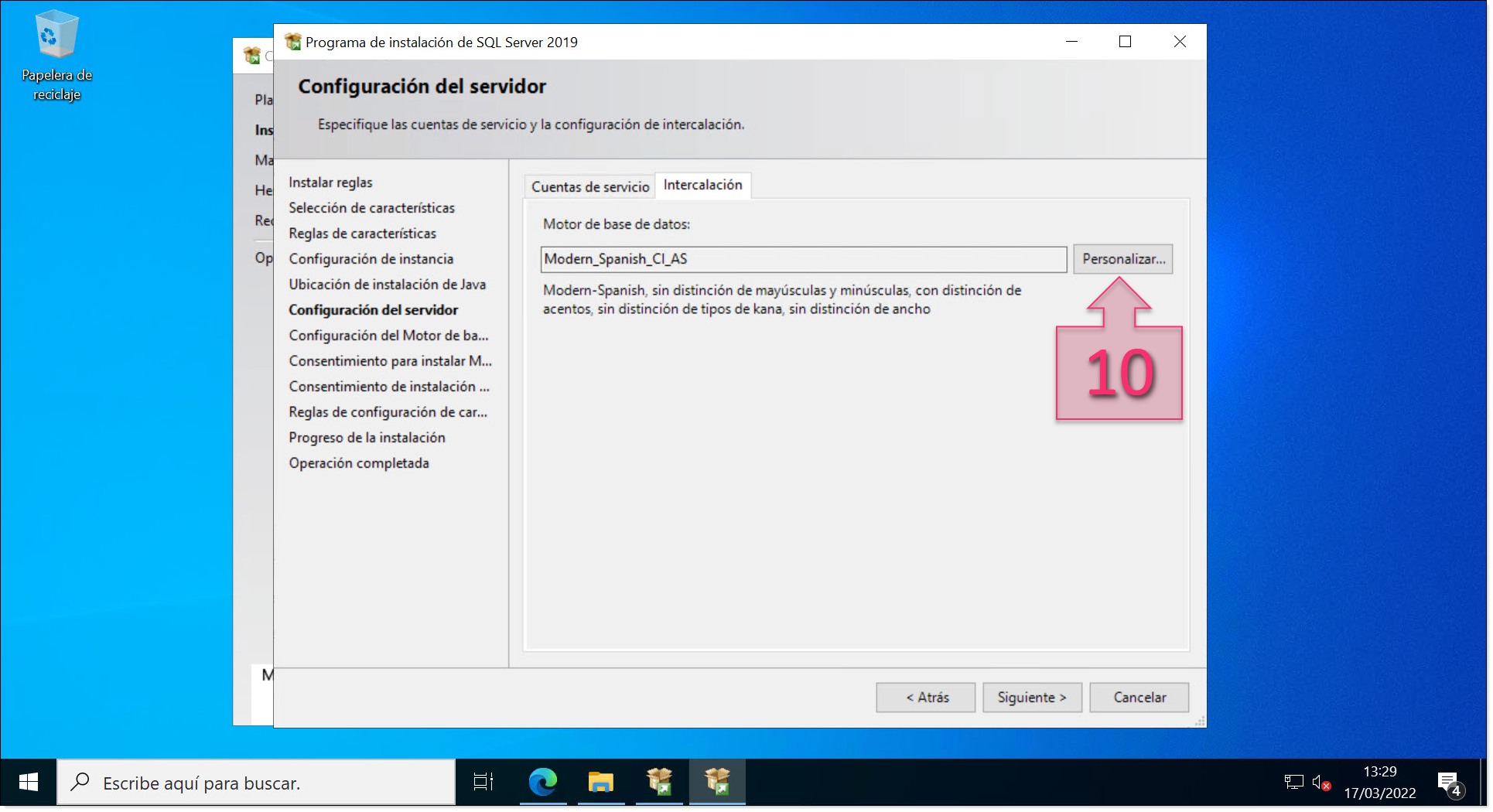
Task: Go back with the < Atrás button
Action: (926, 698)
